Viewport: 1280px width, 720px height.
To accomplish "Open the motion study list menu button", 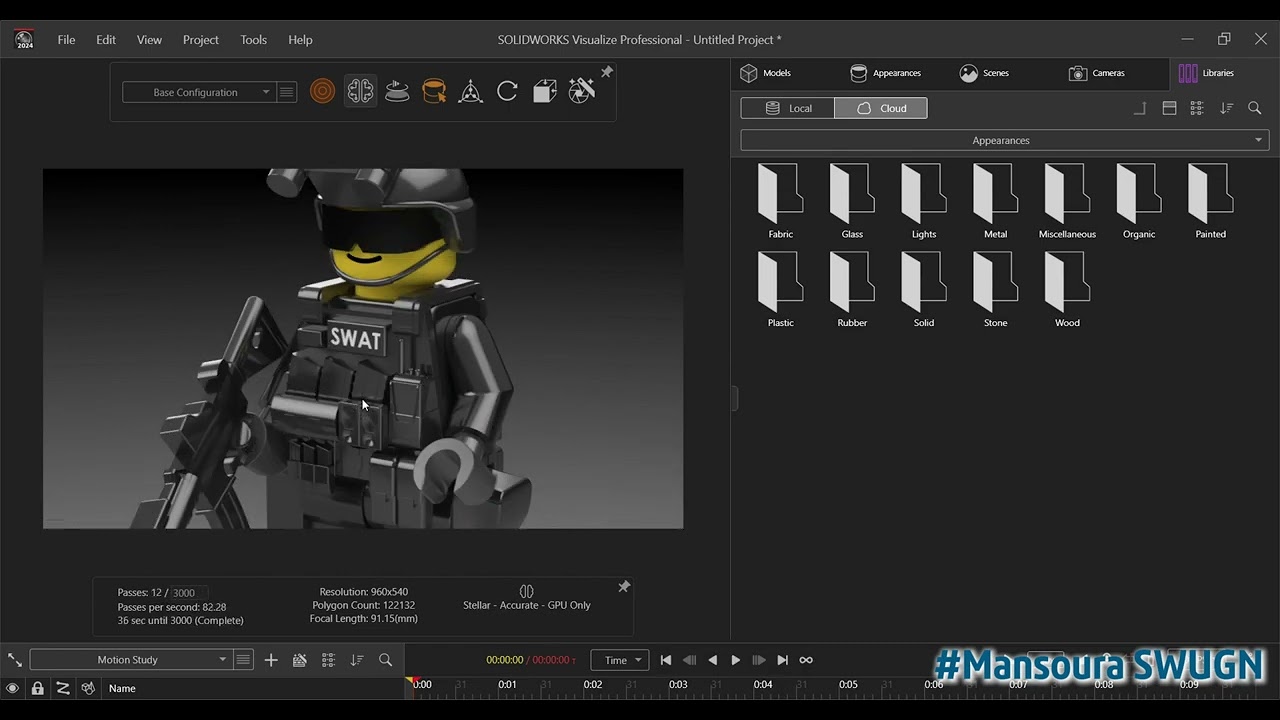I will (243, 660).
